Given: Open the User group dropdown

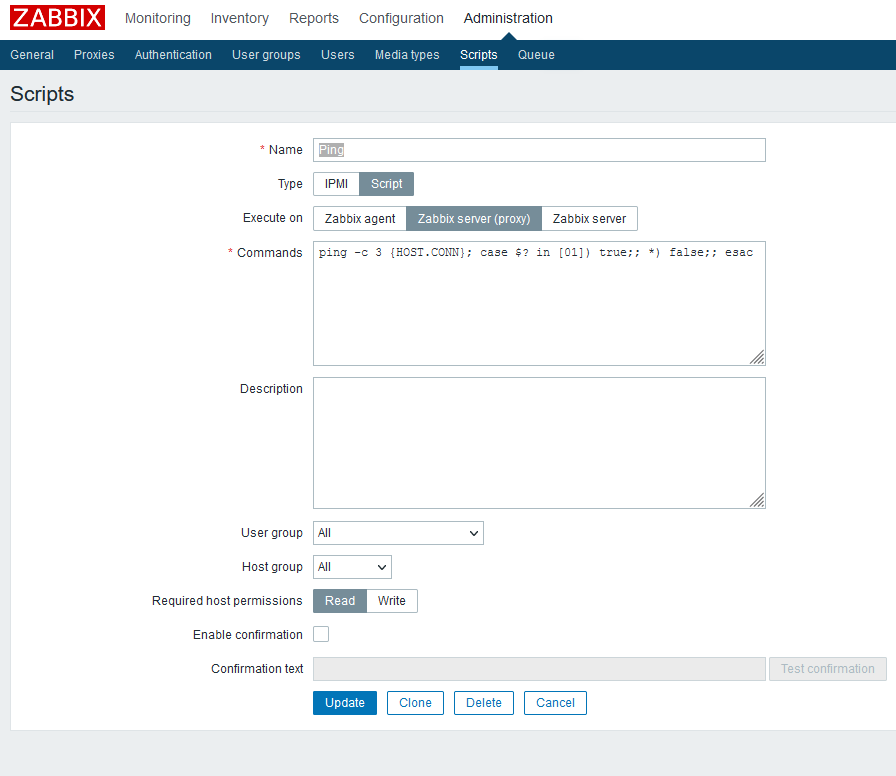Looking at the screenshot, I should click(398, 533).
